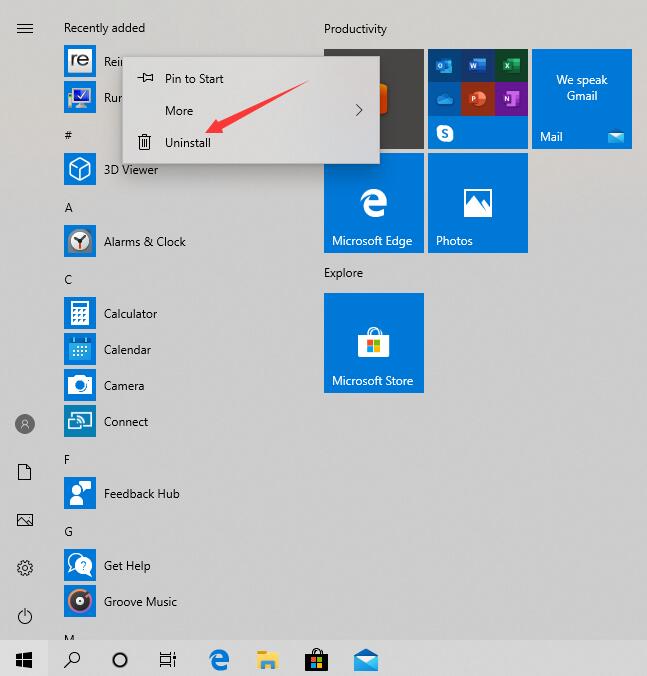Click the 'Feedback Hub' app label
The image size is (647, 676).
coord(142,494)
